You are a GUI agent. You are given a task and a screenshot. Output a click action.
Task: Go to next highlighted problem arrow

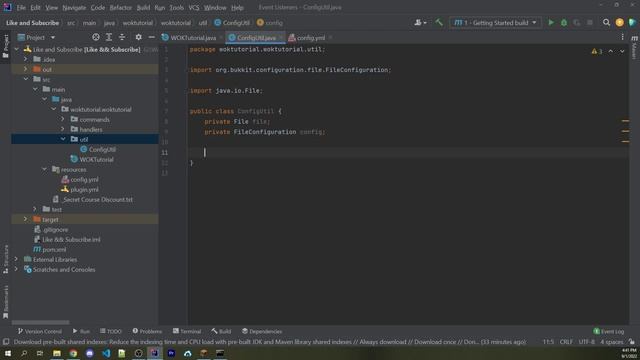(622, 51)
